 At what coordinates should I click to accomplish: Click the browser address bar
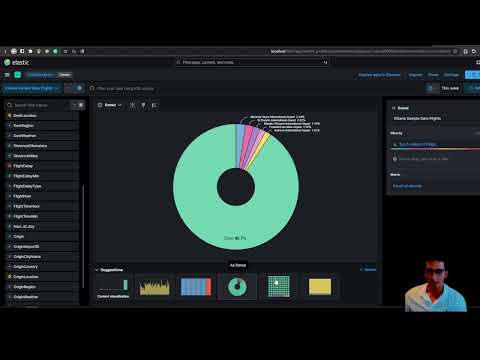point(362,51)
